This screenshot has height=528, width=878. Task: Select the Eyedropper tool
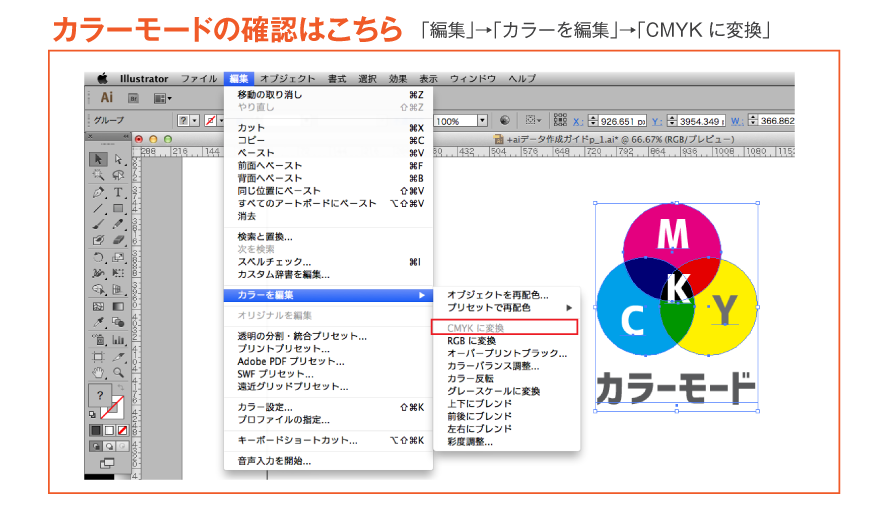pos(98,323)
